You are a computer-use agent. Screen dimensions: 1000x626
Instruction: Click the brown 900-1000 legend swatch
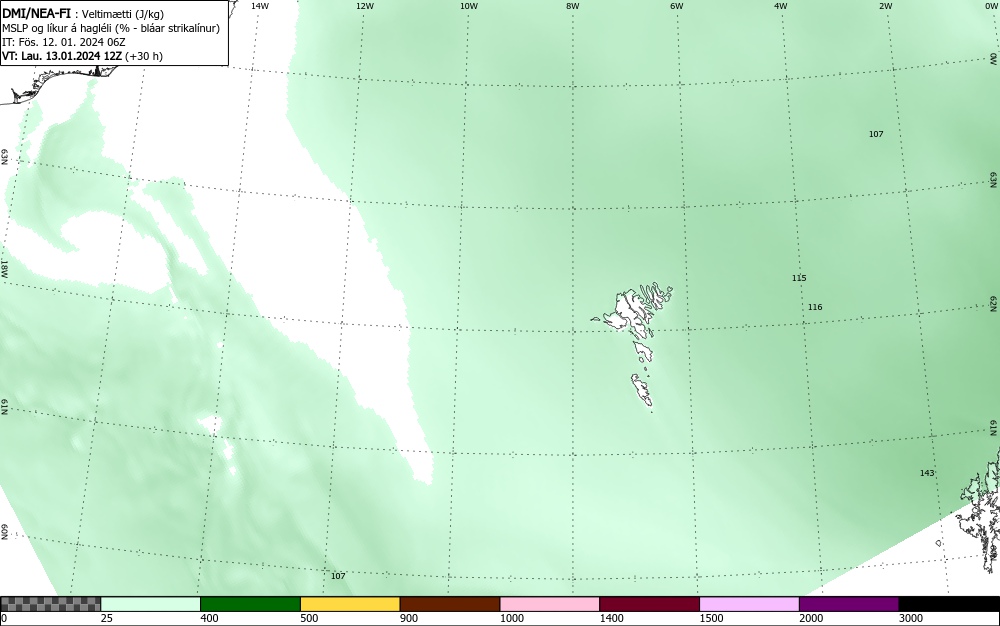click(x=450, y=604)
